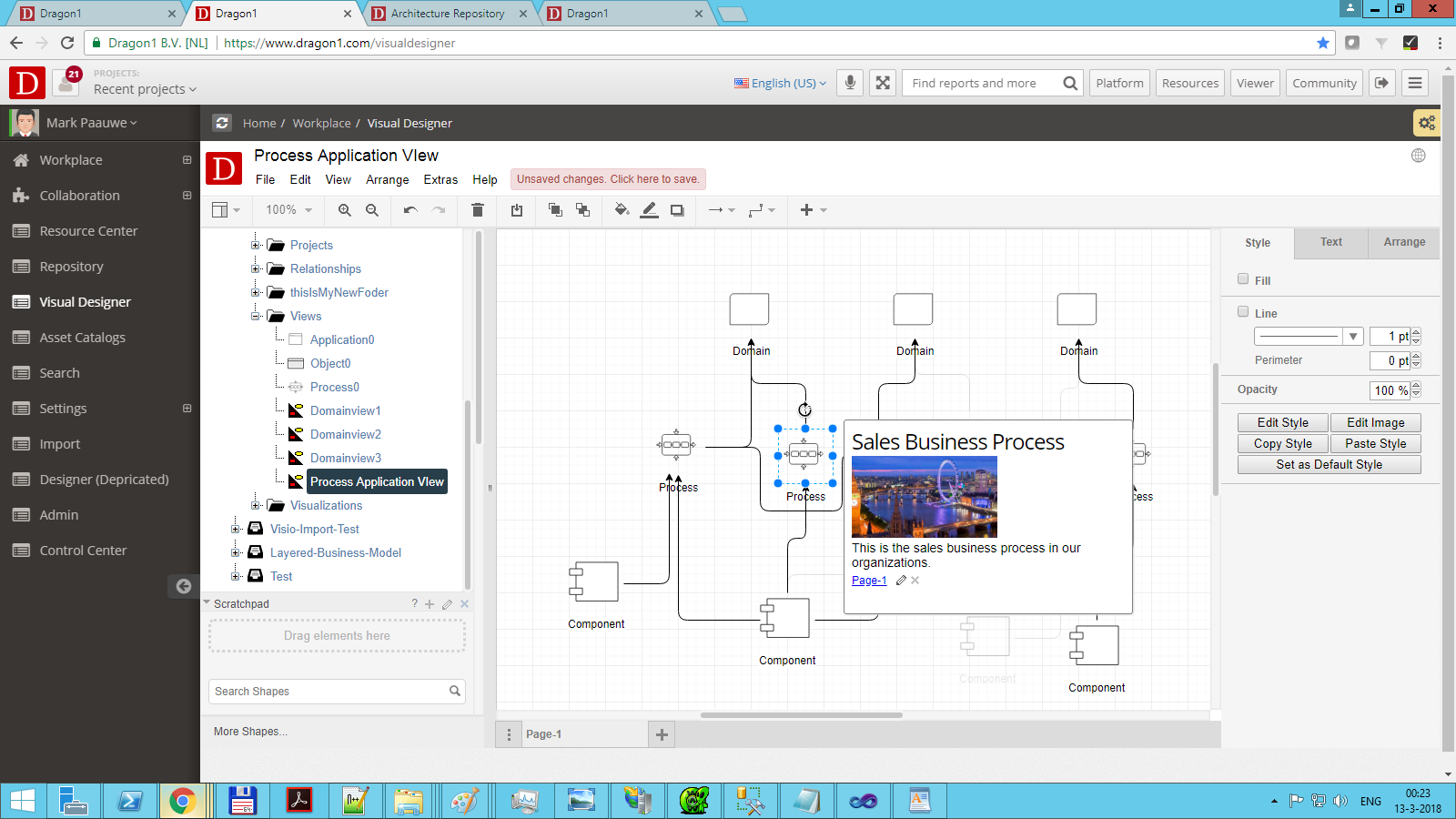The height and width of the screenshot is (819, 1456).
Task: Increase the opacity stepper value
Action: pyautogui.click(x=1416, y=386)
